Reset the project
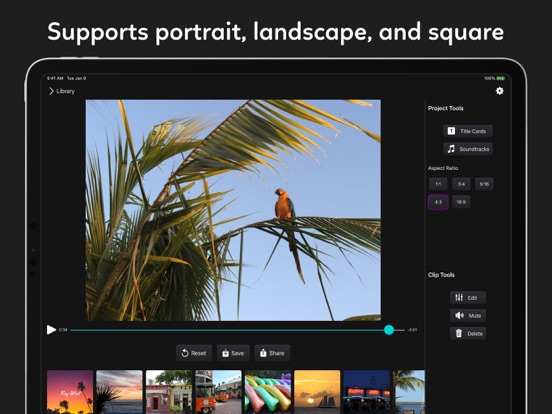 pos(194,353)
